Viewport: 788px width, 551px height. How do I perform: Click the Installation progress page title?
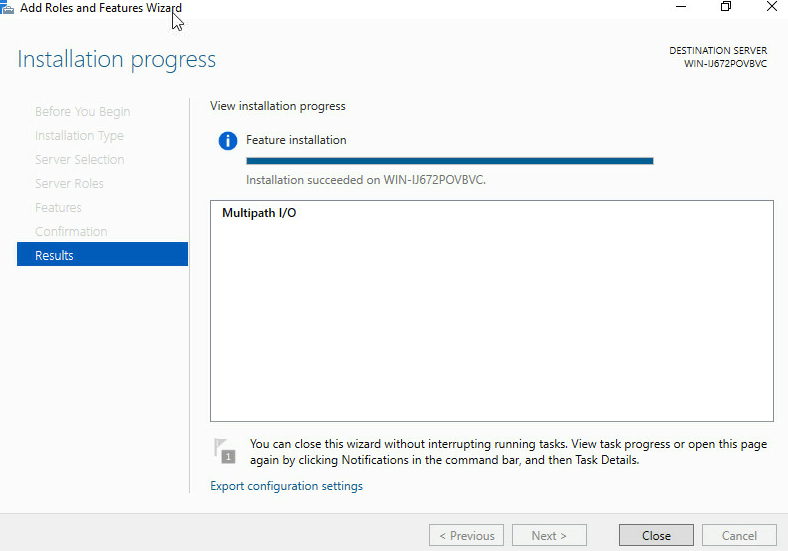click(x=117, y=59)
